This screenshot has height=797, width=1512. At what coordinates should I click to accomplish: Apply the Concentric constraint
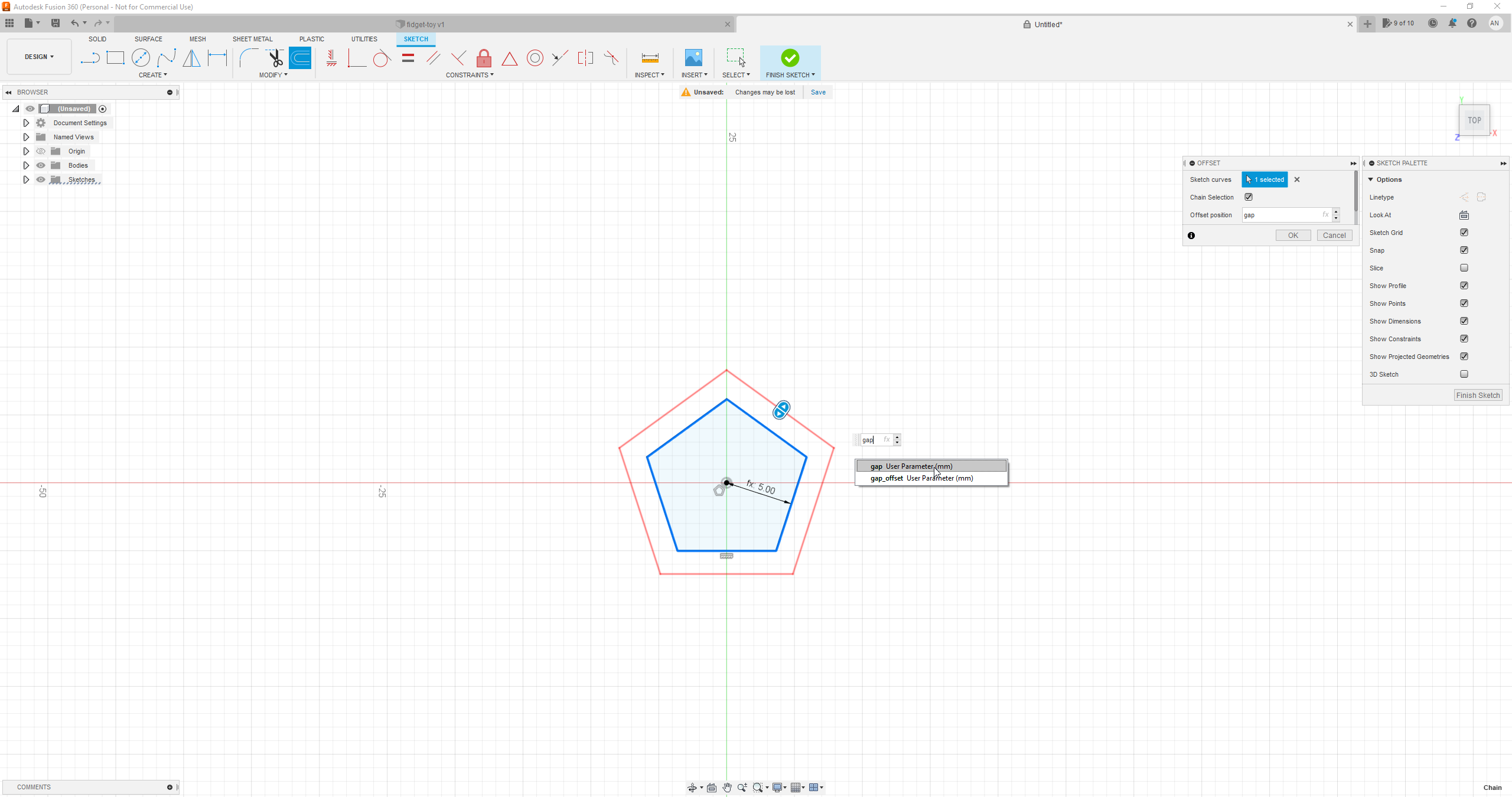tap(535, 58)
